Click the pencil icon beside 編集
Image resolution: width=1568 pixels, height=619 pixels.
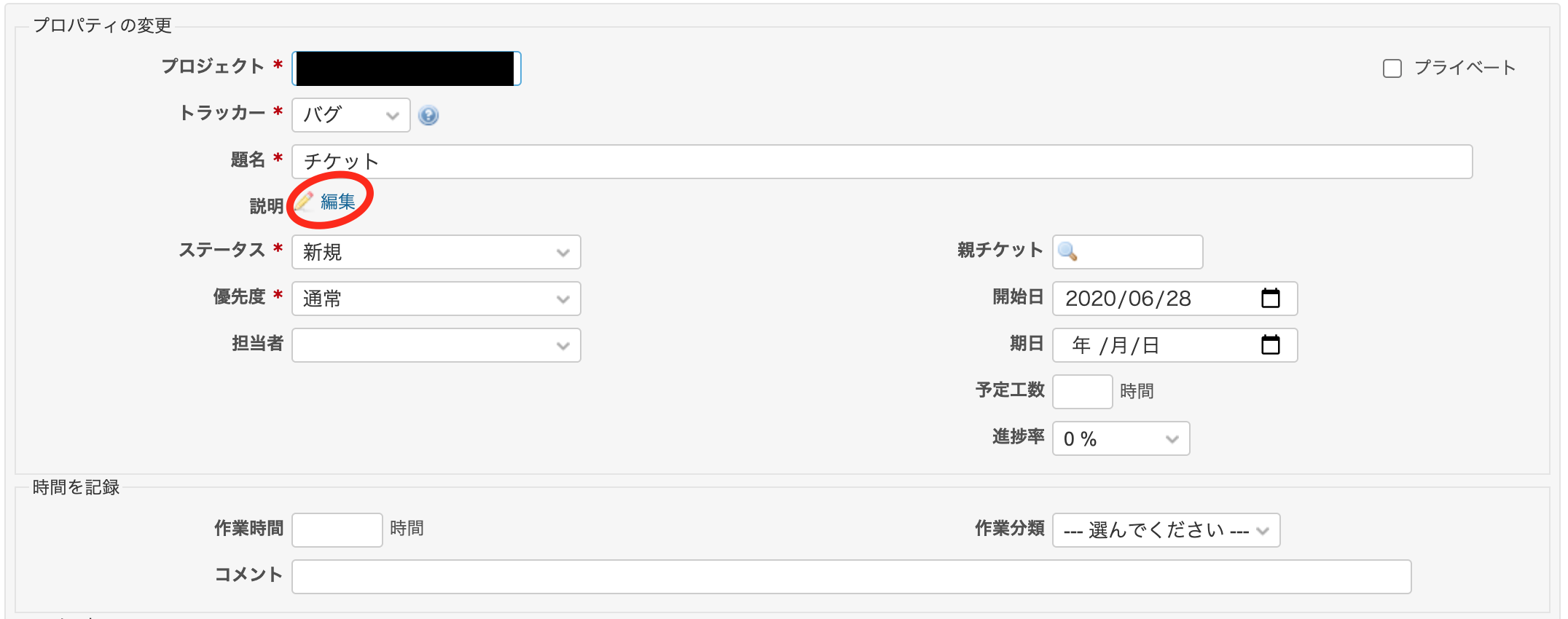tap(304, 202)
